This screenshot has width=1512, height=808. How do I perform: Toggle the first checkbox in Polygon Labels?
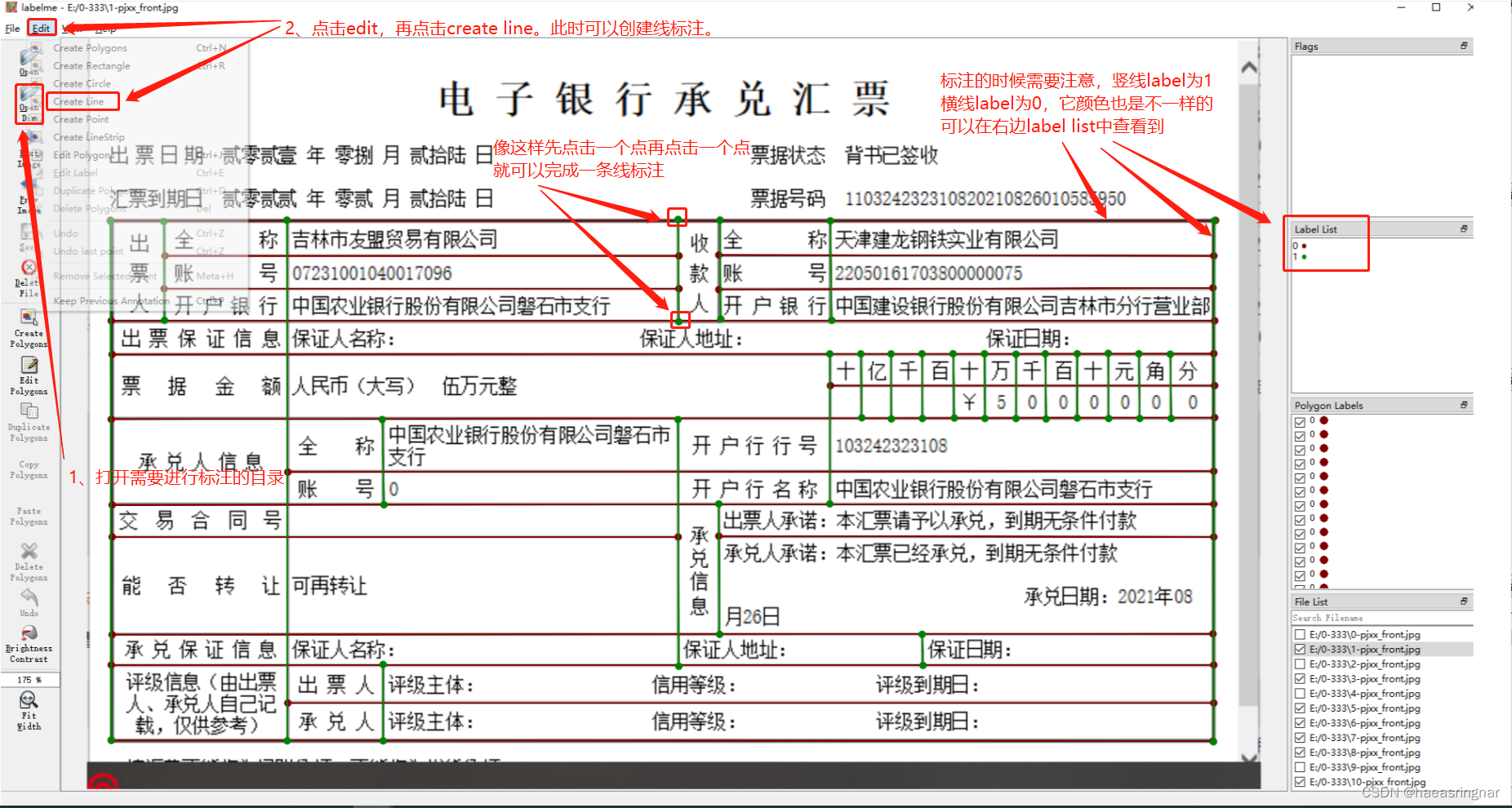point(1300,422)
